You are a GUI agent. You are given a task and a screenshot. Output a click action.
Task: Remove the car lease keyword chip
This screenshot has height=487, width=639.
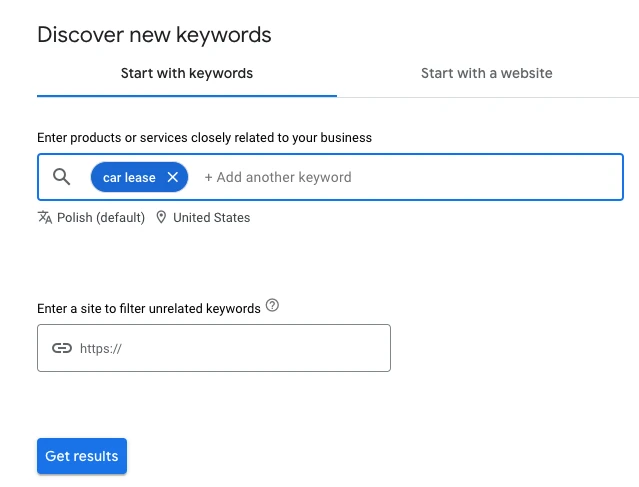pyautogui.click(x=173, y=177)
